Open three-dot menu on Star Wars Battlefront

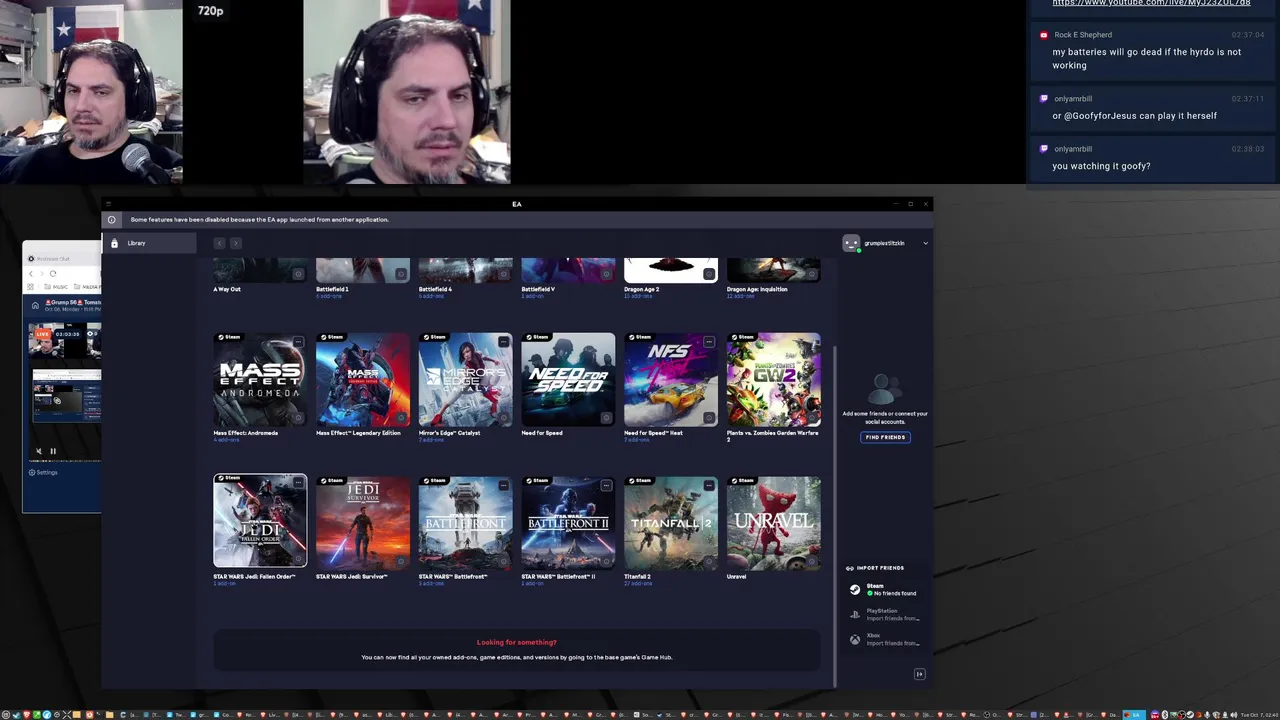coord(503,485)
